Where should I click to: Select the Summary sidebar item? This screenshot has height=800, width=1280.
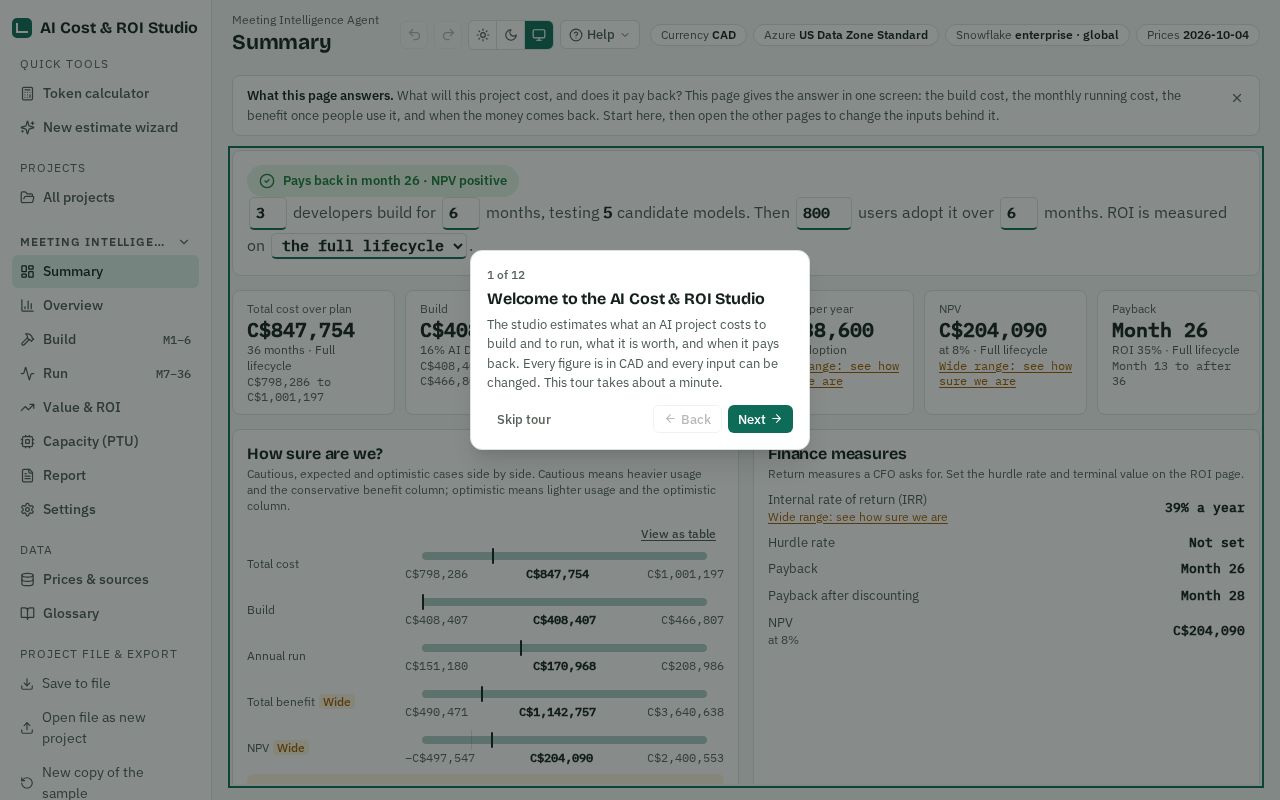(x=105, y=271)
